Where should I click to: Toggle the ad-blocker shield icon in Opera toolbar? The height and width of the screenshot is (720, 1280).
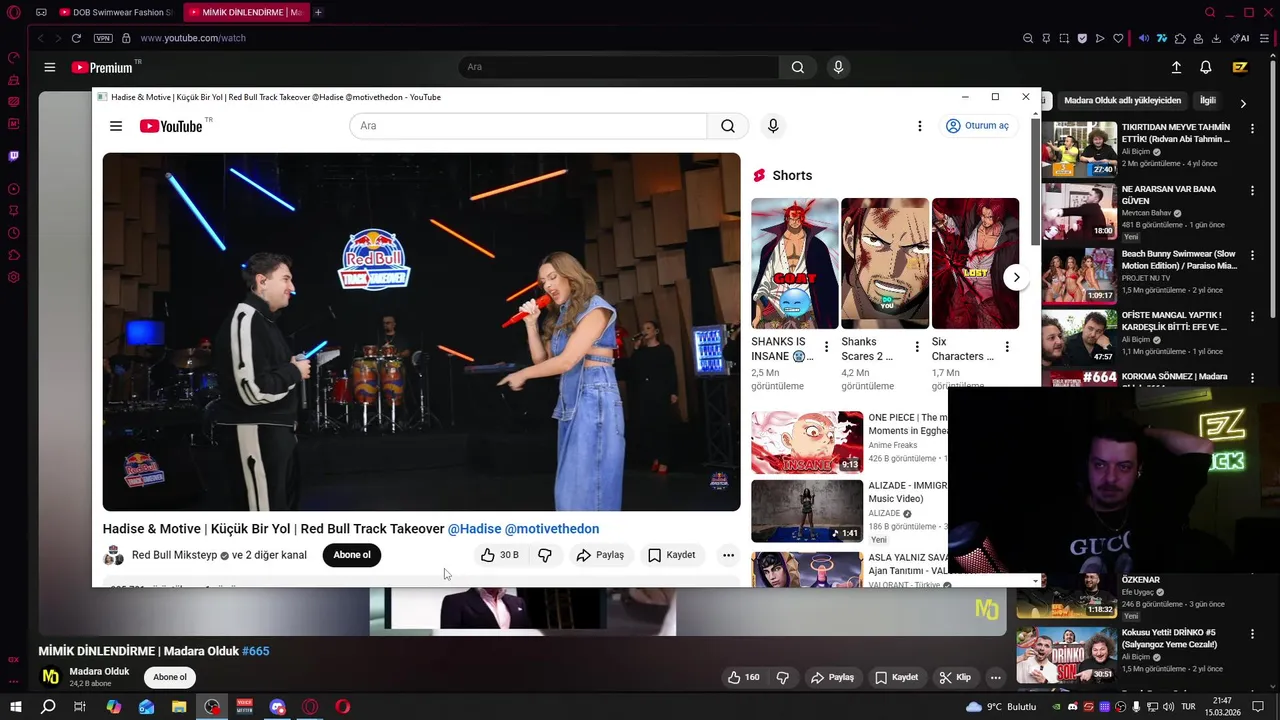pyautogui.click(x=1082, y=38)
